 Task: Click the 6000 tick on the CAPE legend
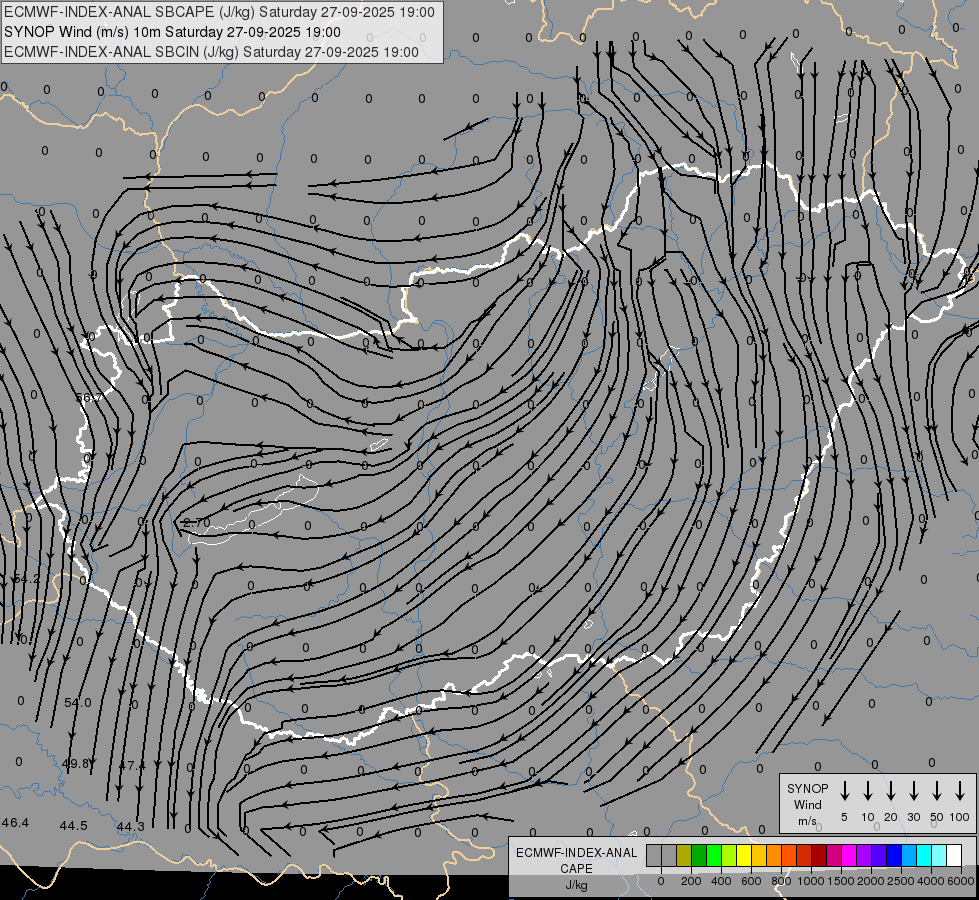pyautogui.click(x=961, y=881)
